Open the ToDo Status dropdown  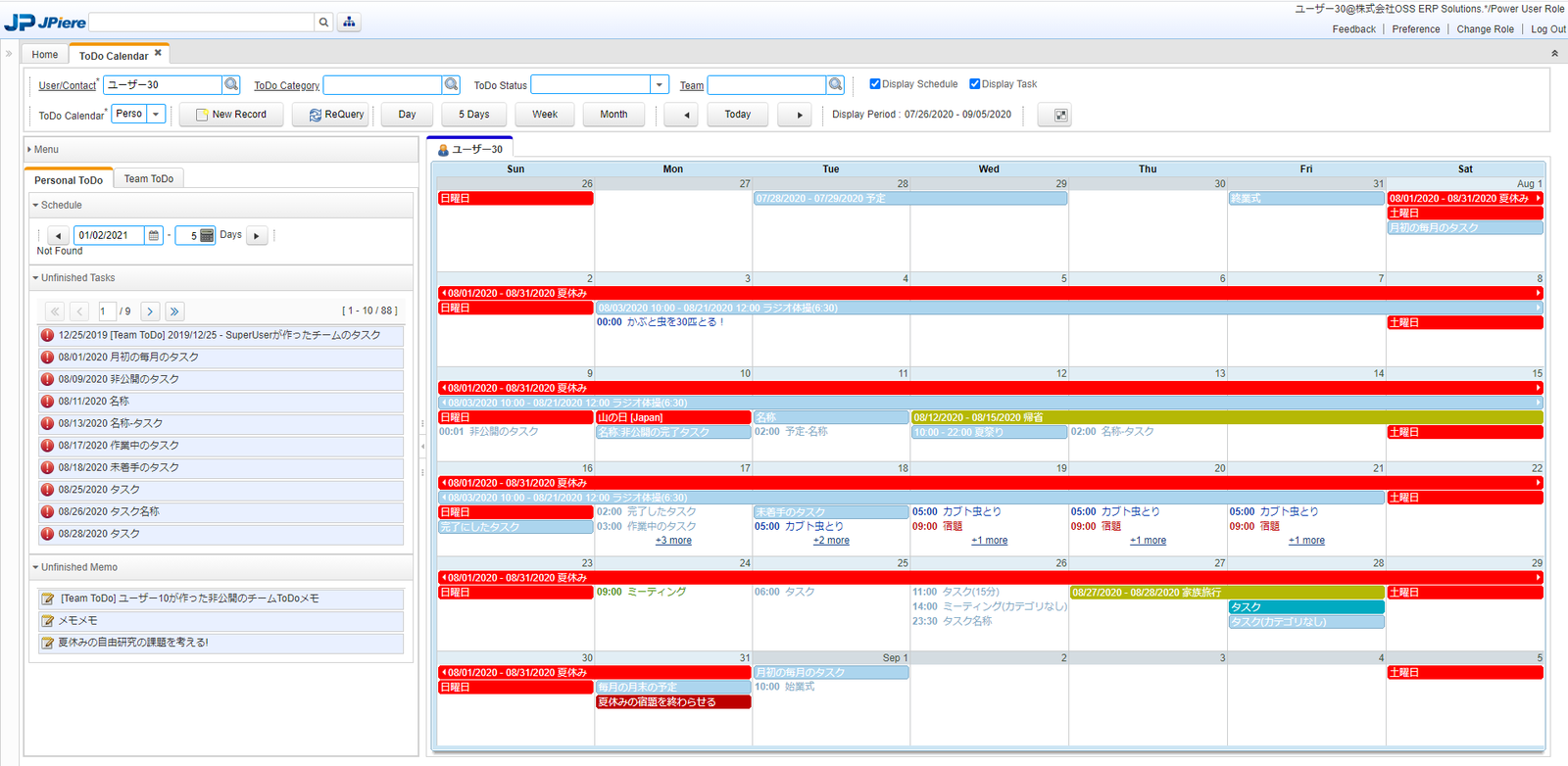659,85
